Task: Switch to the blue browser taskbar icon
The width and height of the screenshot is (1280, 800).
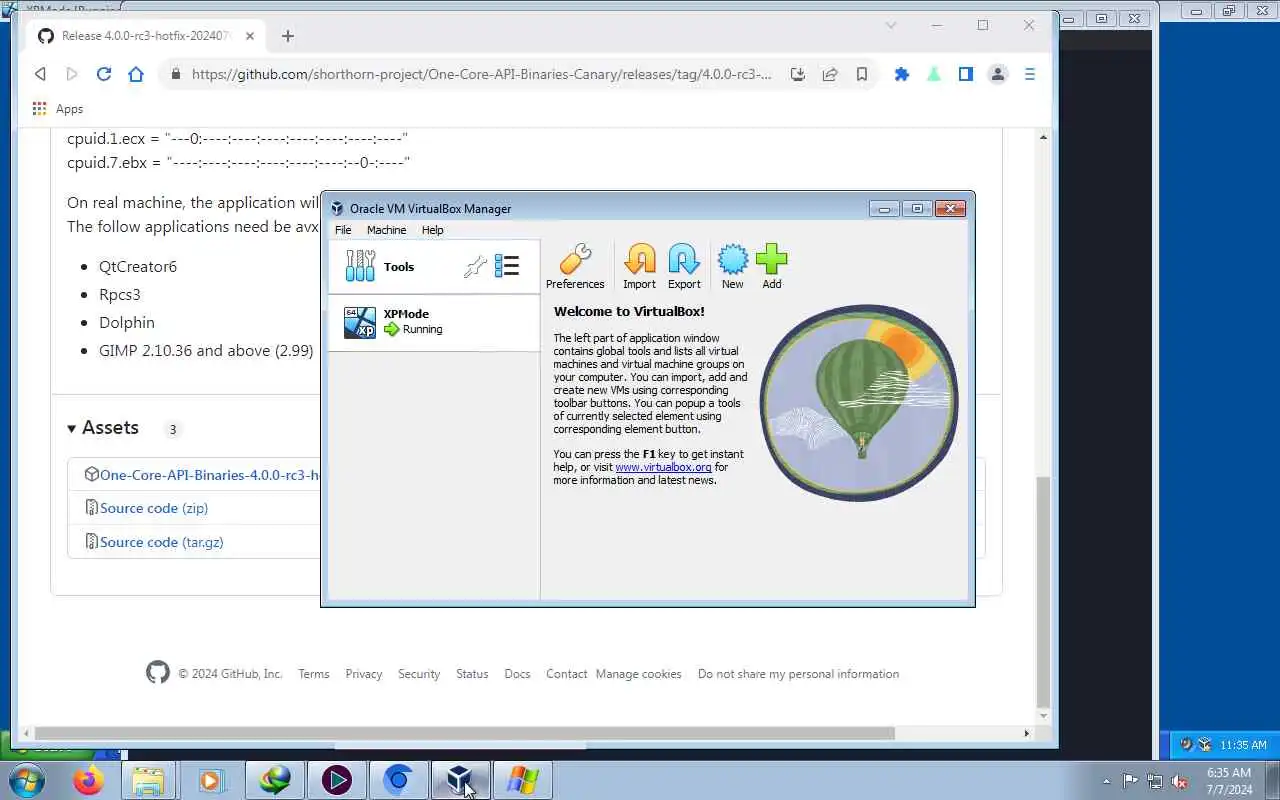Action: 399,780
